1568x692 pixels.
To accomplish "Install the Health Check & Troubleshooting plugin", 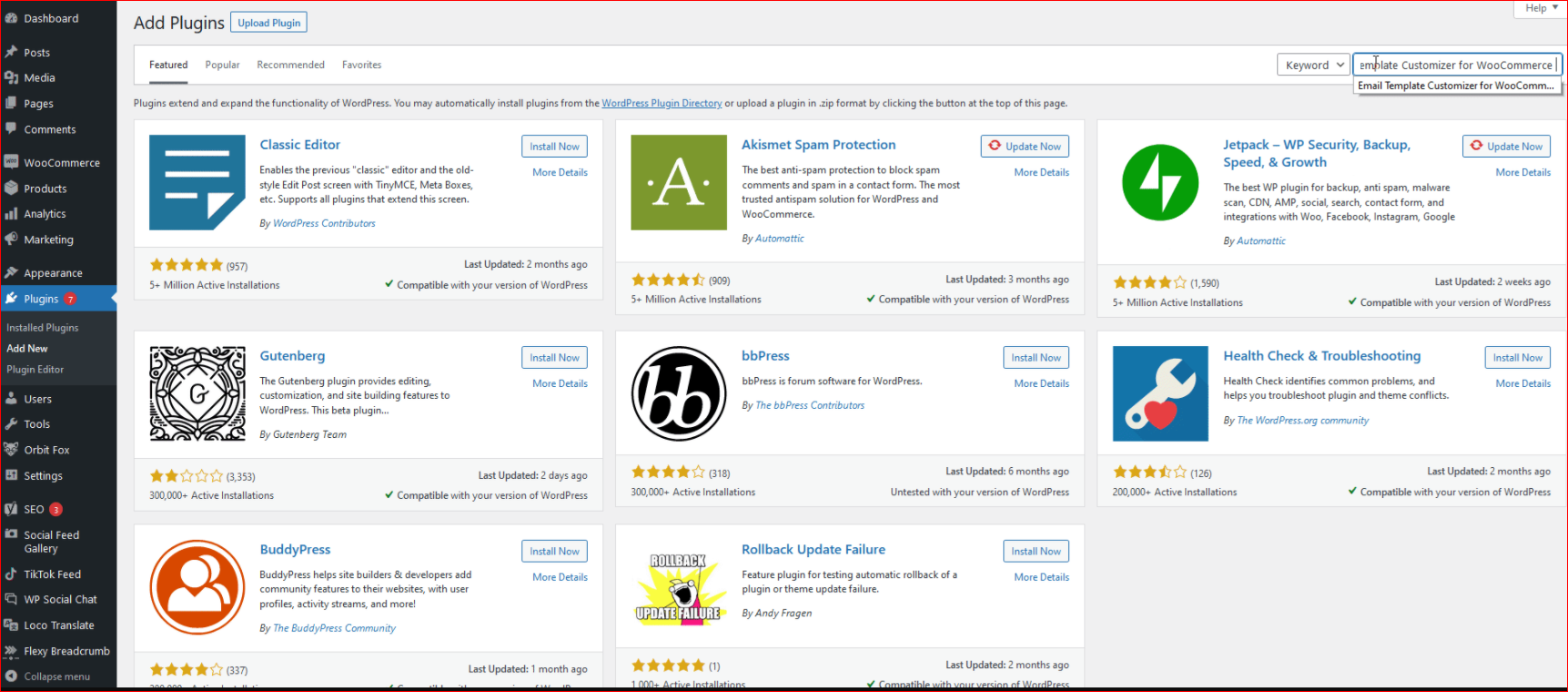I will click(1517, 358).
